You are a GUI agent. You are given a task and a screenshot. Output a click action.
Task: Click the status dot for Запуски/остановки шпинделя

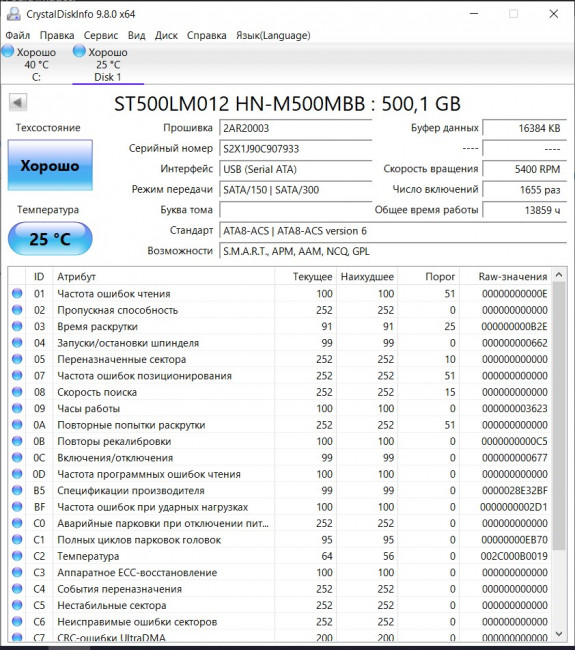point(17,342)
